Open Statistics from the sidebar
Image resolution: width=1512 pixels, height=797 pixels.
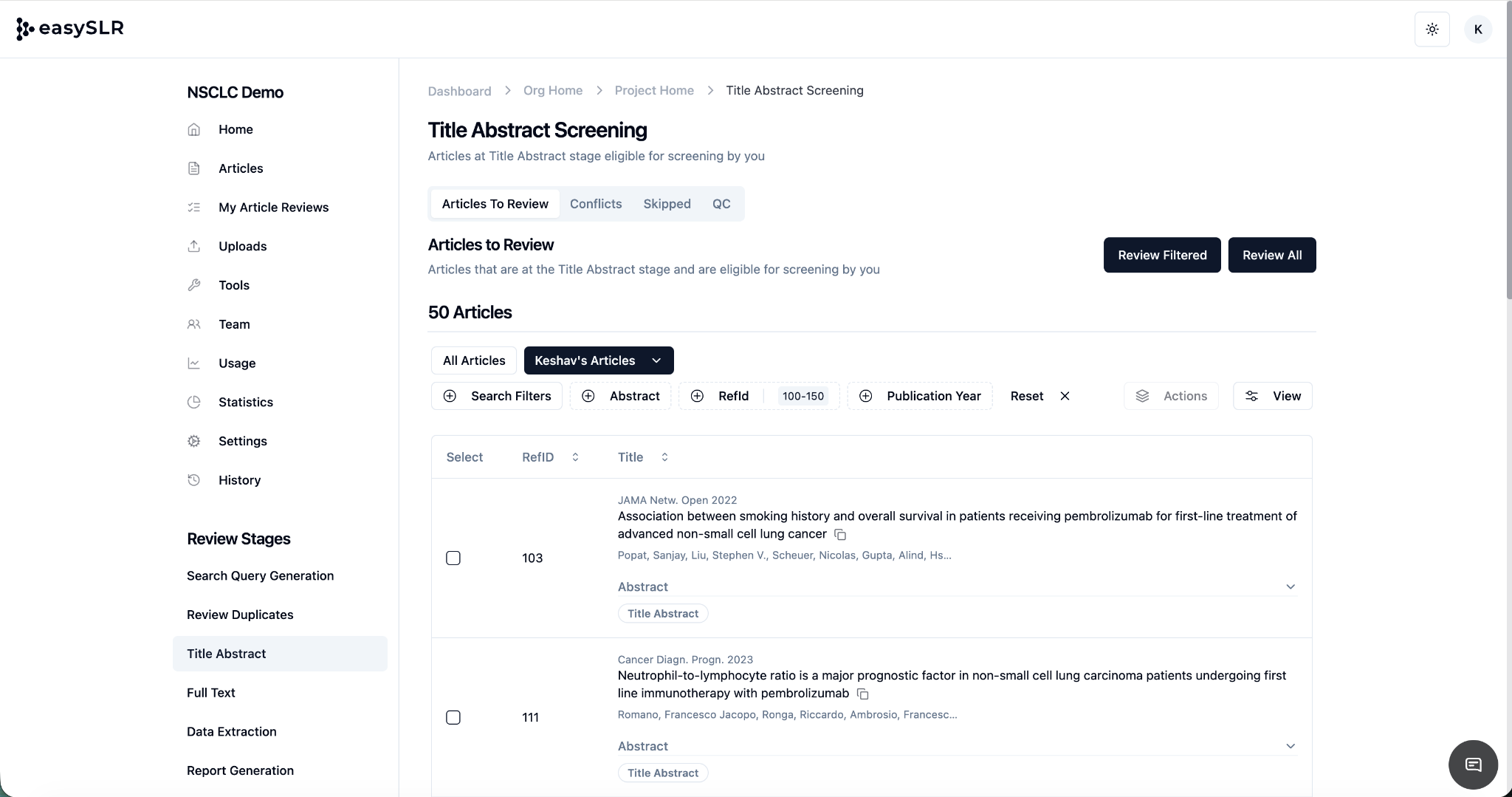(x=245, y=402)
